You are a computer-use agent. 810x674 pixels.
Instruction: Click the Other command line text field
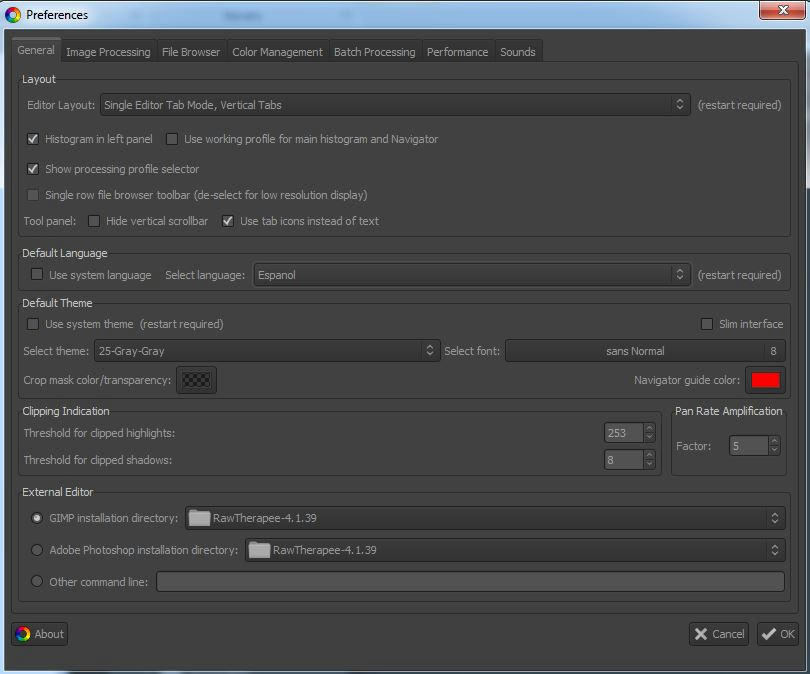[470, 581]
